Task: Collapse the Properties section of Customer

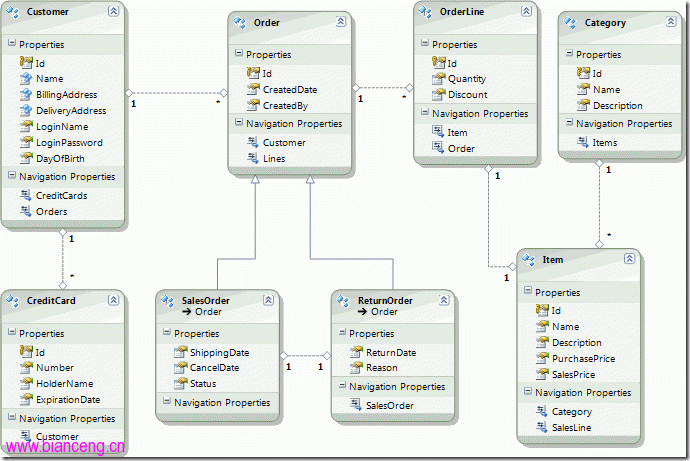Action: pyautogui.click(x=12, y=43)
